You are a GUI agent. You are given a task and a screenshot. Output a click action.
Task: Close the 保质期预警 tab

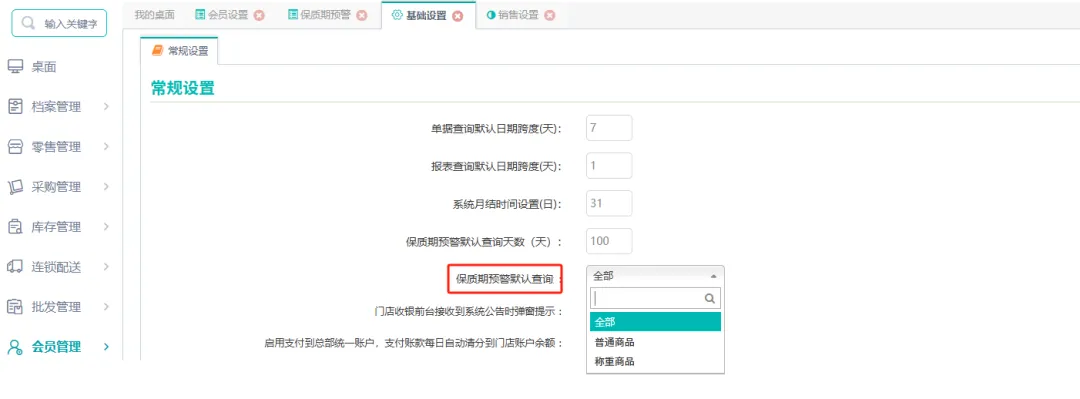coord(362,15)
